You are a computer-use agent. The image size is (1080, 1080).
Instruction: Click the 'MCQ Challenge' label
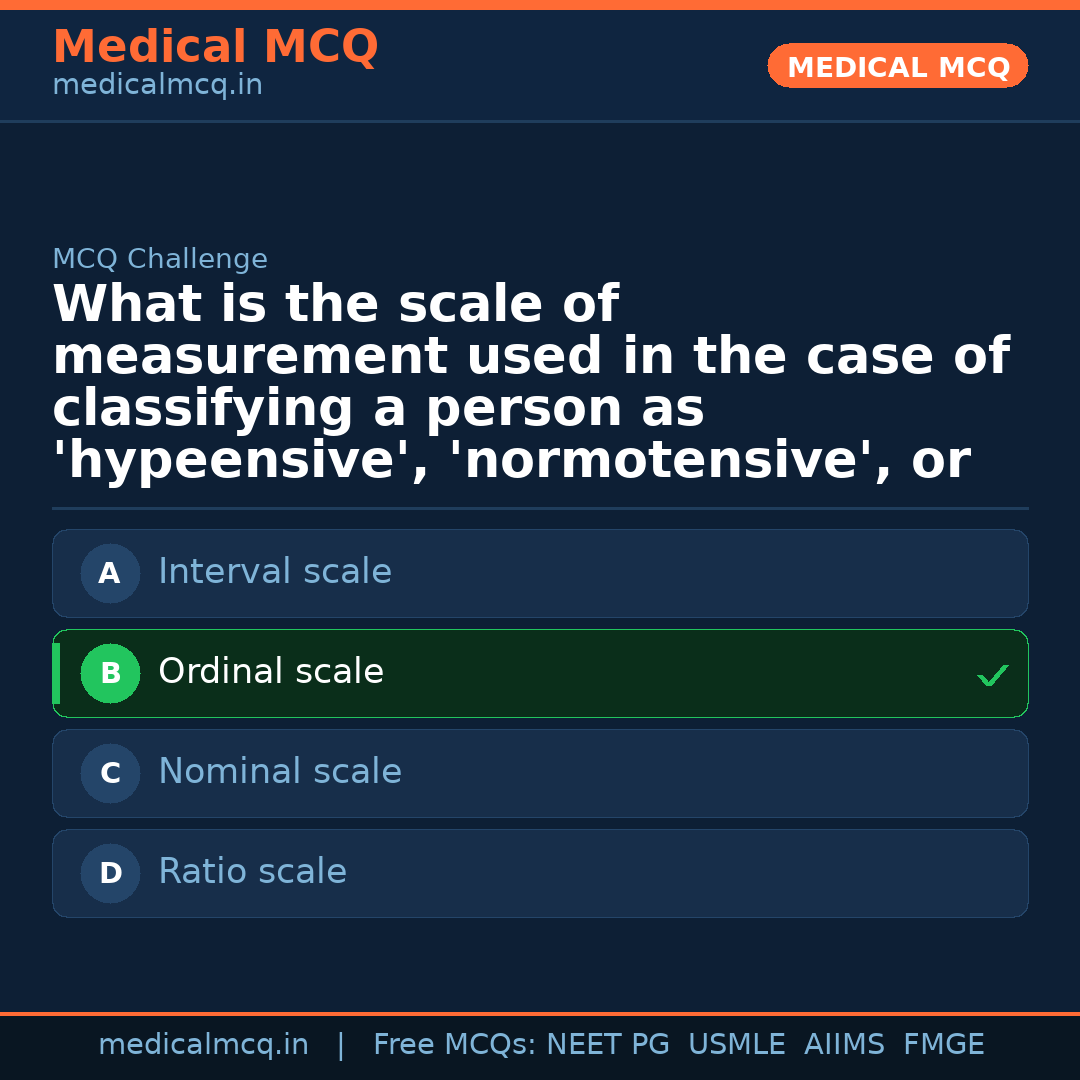click(160, 260)
